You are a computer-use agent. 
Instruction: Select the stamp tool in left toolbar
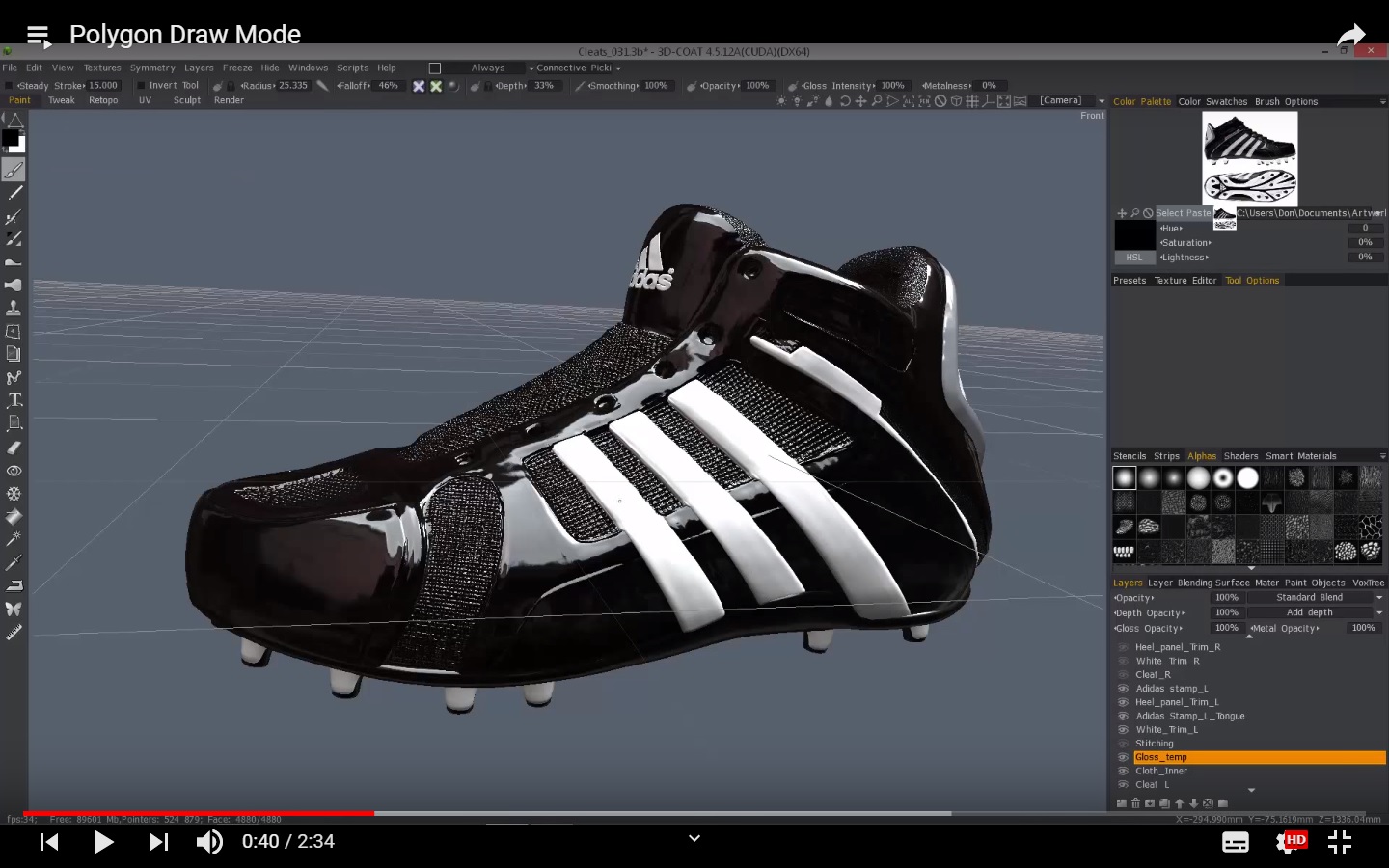point(14,308)
